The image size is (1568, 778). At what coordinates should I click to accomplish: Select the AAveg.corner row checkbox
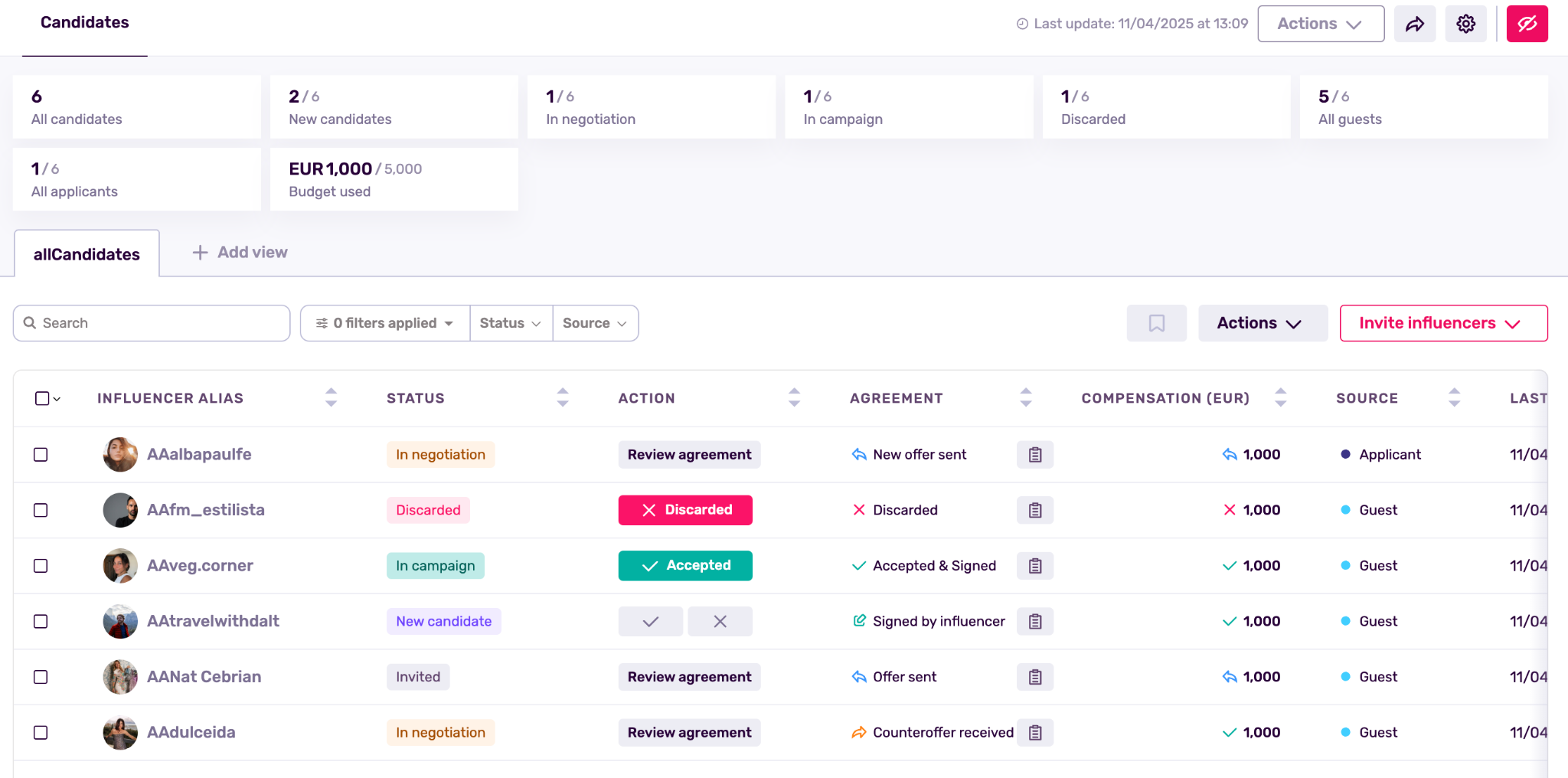pos(41,566)
